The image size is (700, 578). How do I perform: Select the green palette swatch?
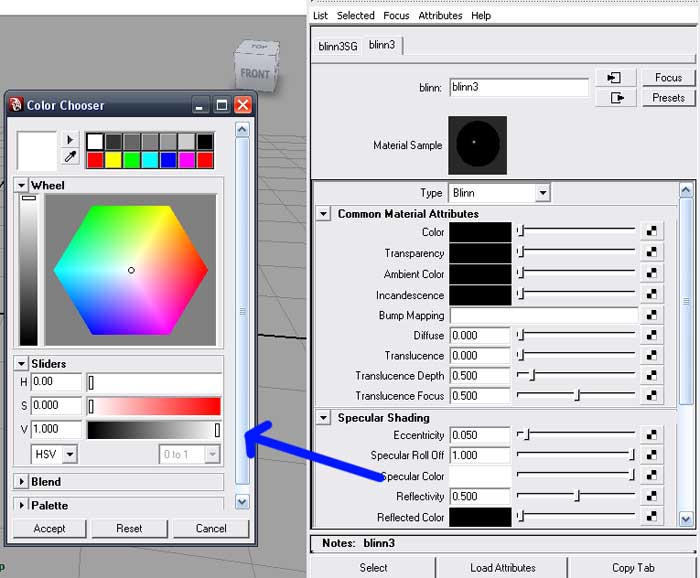132,160
